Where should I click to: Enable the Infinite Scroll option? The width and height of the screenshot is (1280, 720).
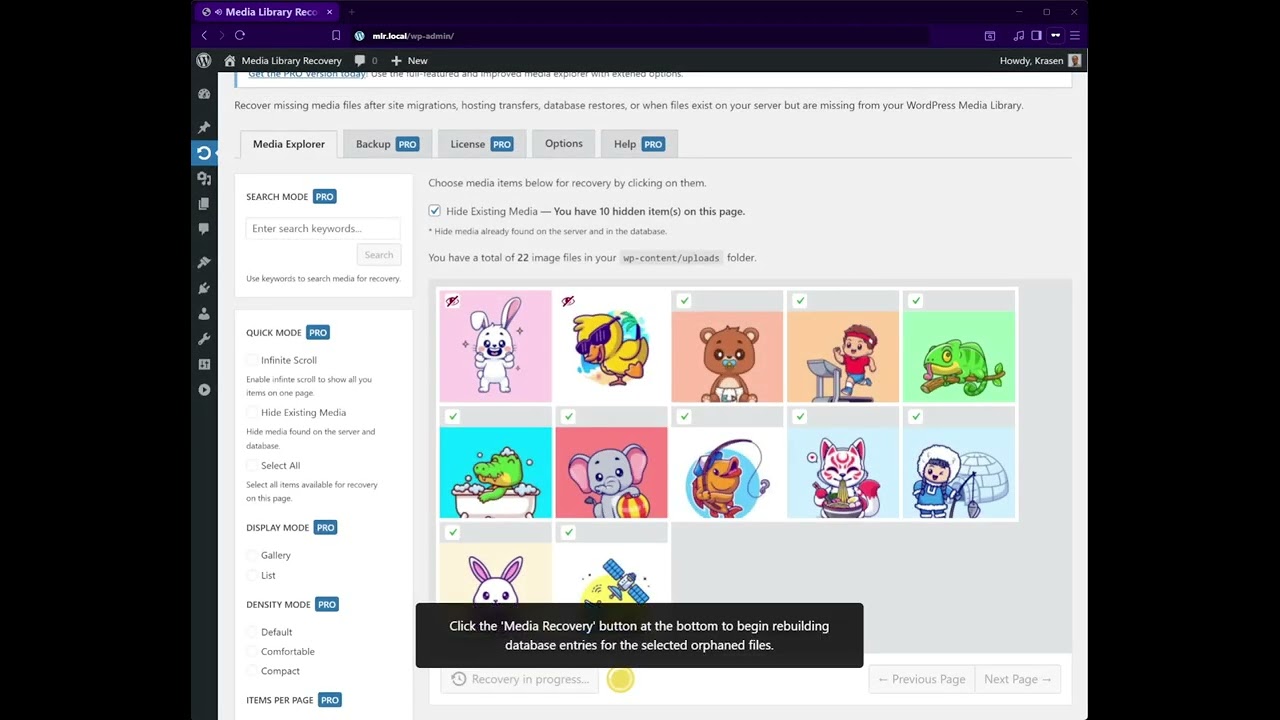click(x=252, y=360)
